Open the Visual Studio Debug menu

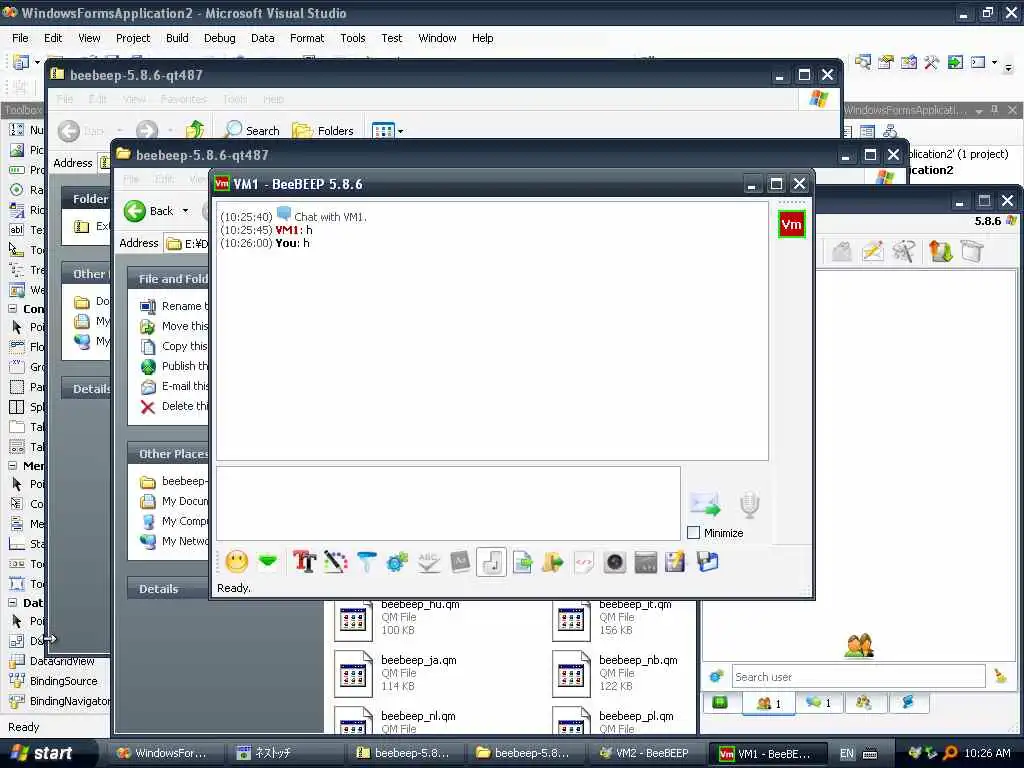pyautogui.click(x=219, y=38)
